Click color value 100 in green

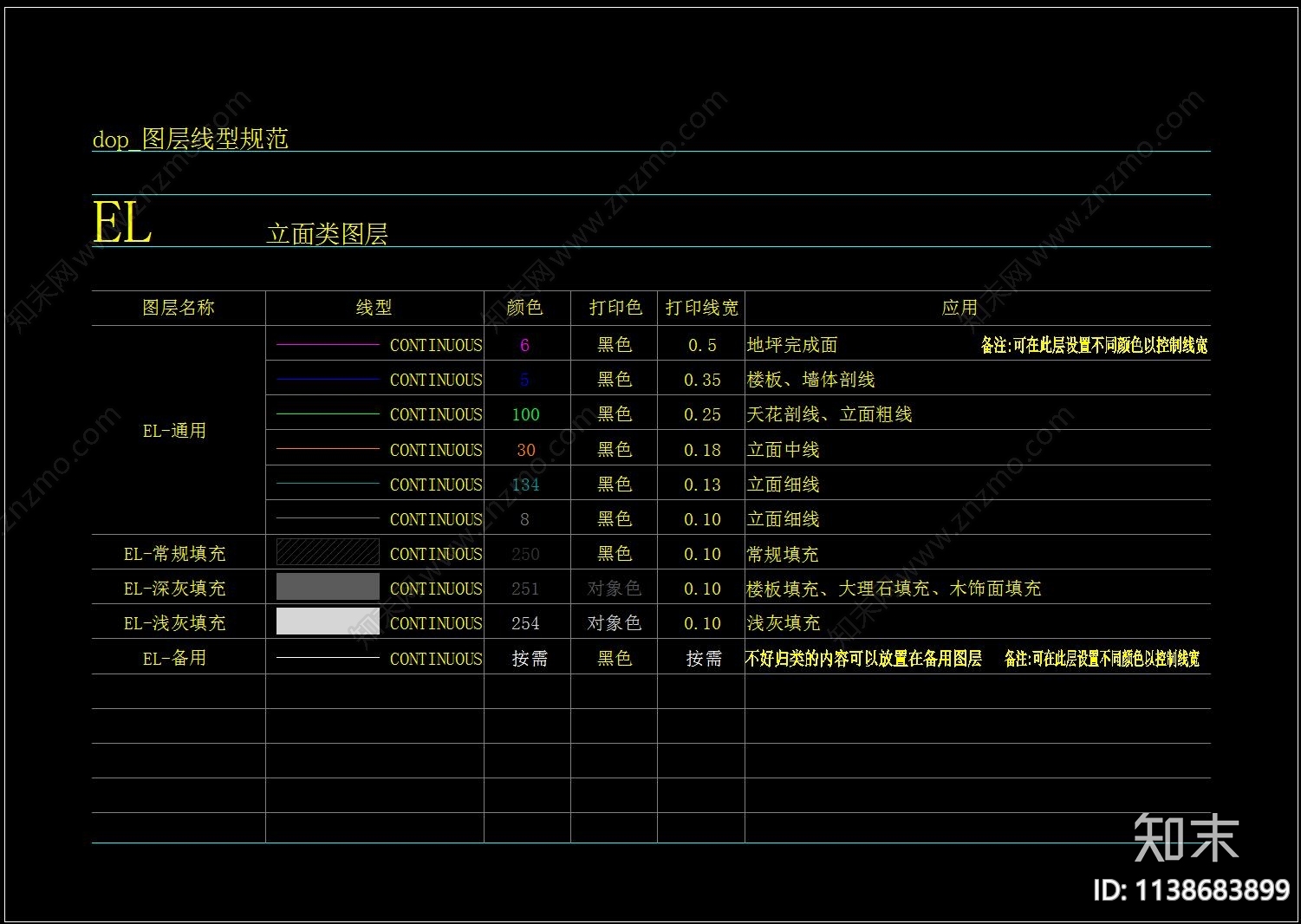coord(525,415)
